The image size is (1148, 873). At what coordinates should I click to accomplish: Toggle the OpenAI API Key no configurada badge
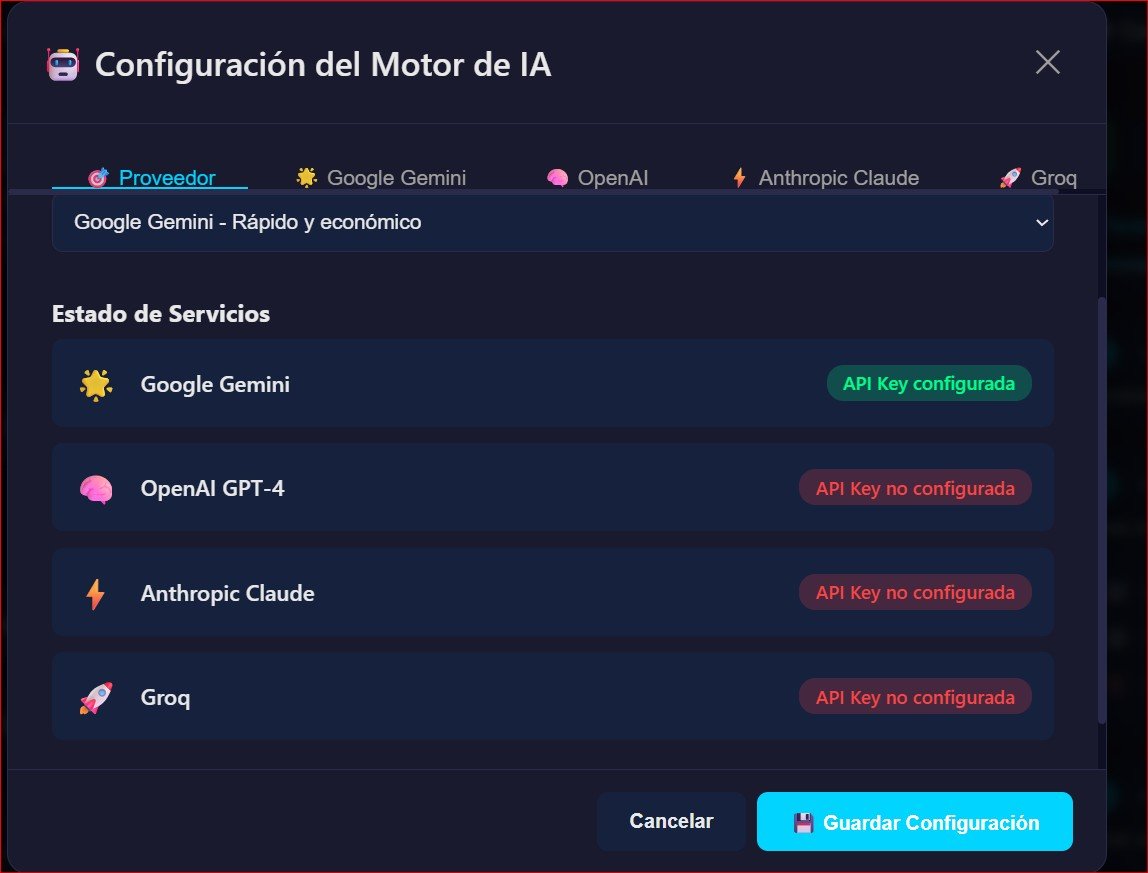(914, 488)
